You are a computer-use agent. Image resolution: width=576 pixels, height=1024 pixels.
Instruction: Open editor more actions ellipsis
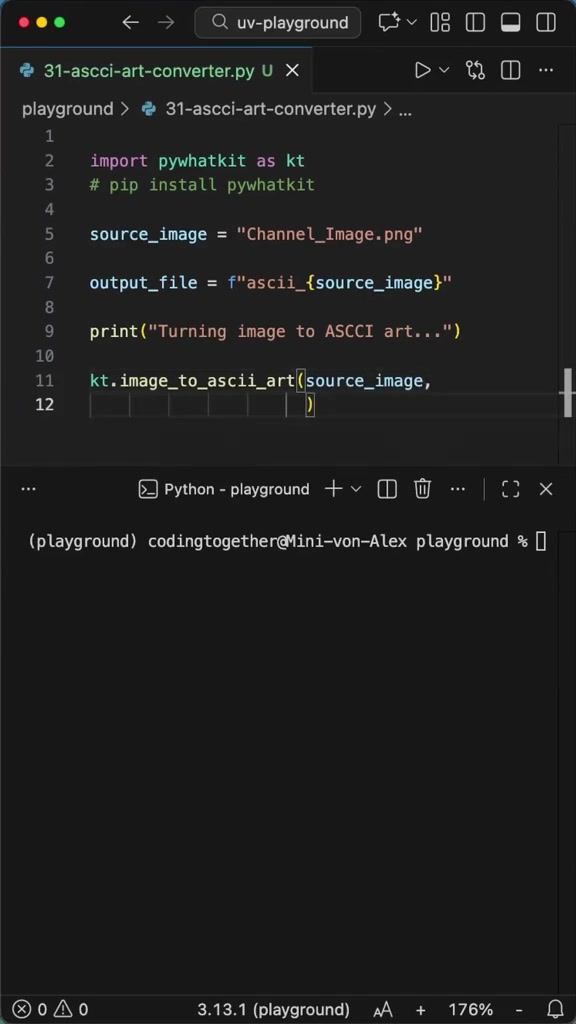[x=545, y=70]
